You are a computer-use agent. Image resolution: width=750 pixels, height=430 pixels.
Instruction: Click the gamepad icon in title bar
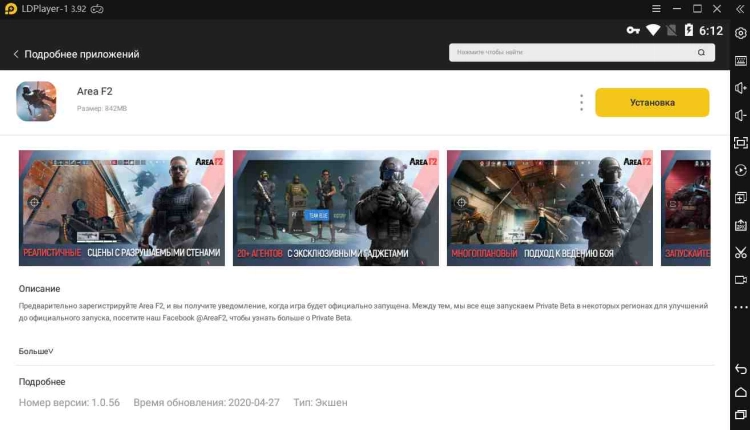pos(96,8)
